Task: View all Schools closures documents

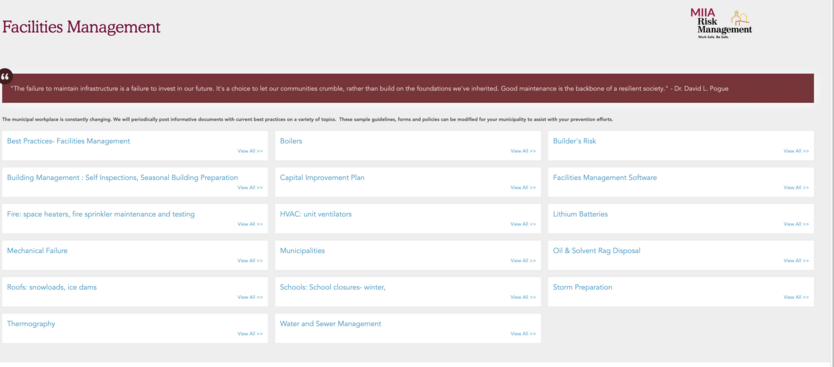Action: tap(523, 297)
